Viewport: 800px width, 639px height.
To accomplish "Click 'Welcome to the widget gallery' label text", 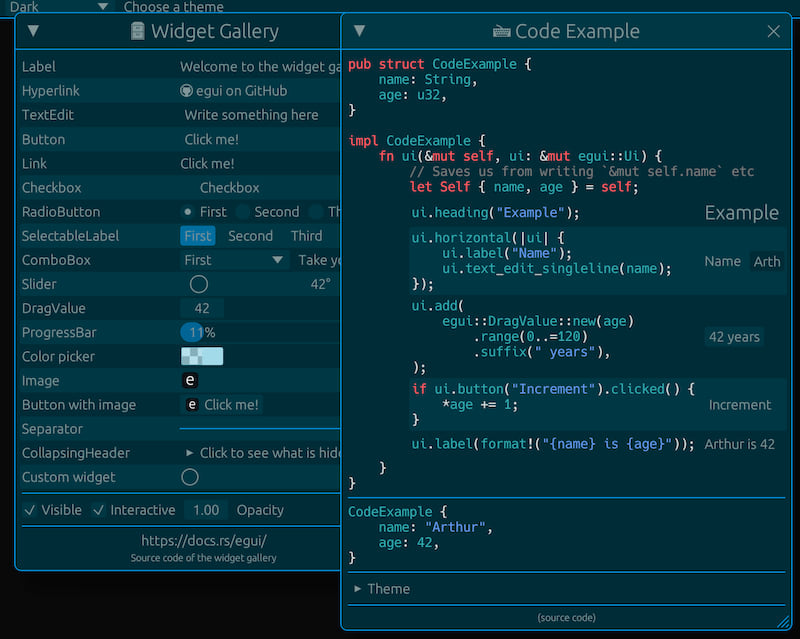I will pyautogui.click(x=260, y=67).
